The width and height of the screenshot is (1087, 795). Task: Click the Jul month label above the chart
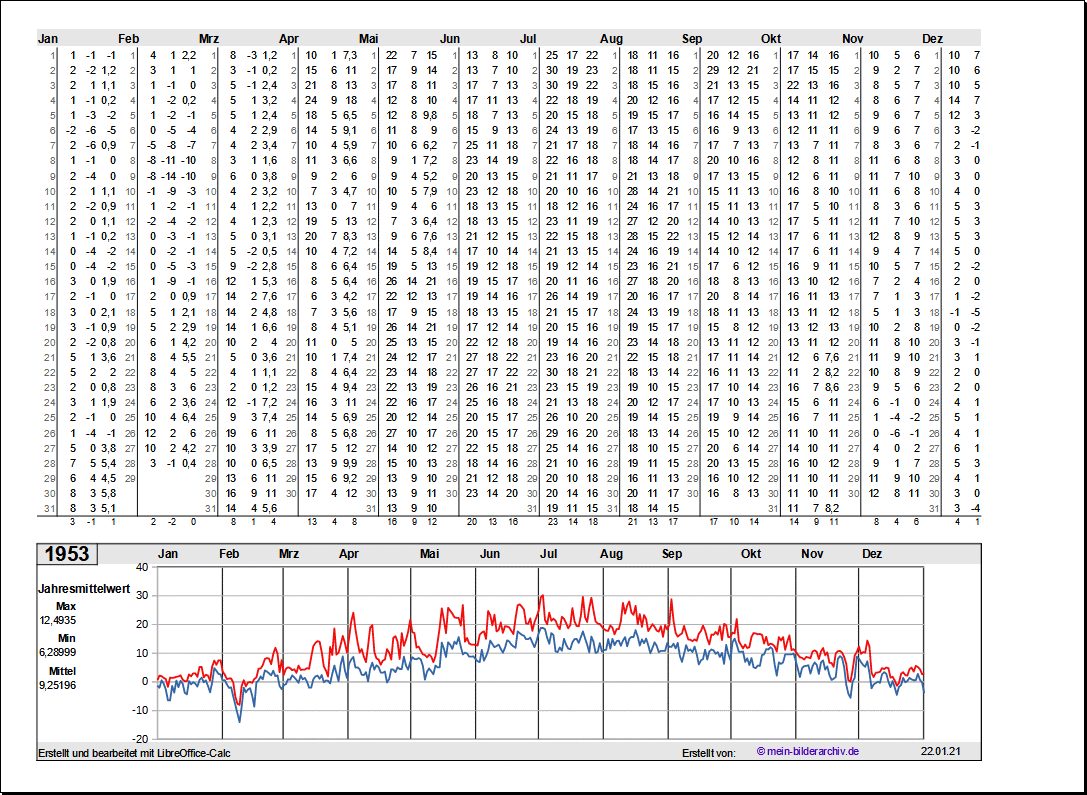click(x=549, y=554)
